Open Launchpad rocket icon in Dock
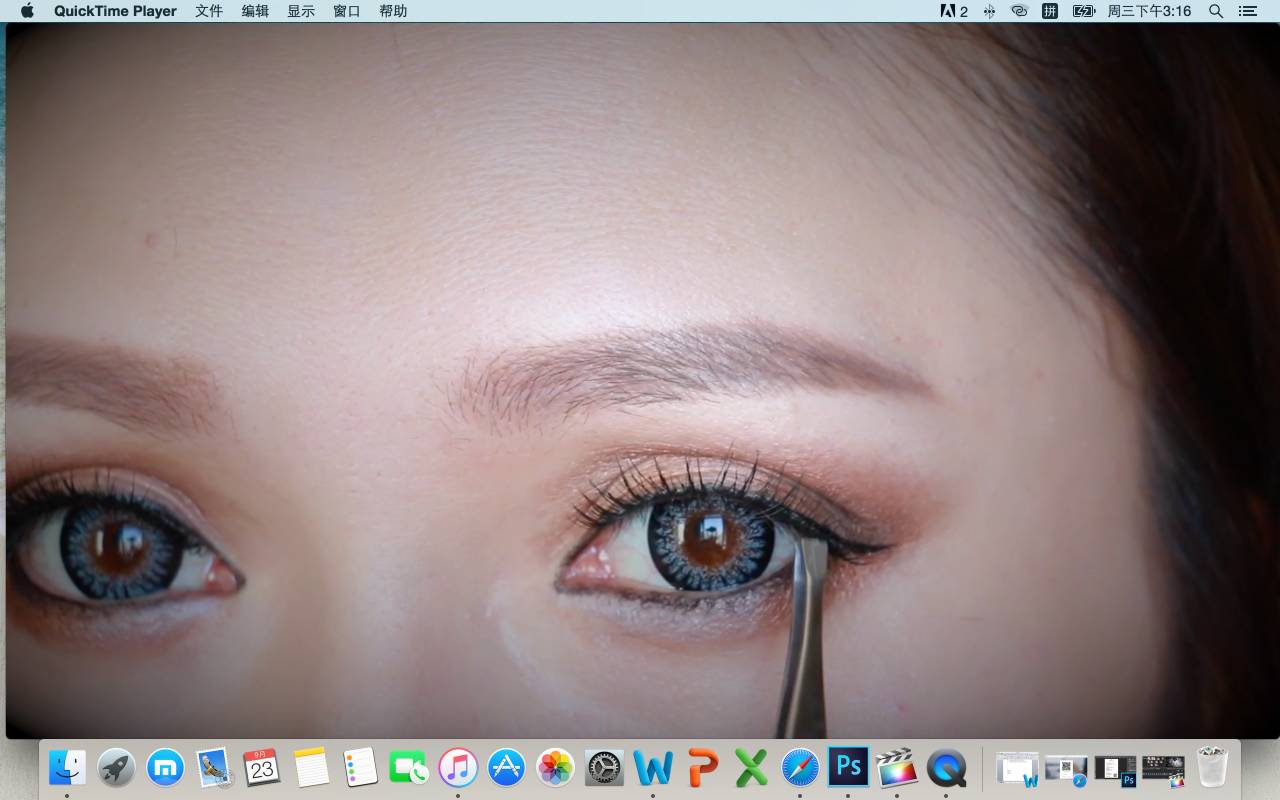The width and height of the screenshot is (1280, 800). [x=116, y=768]
